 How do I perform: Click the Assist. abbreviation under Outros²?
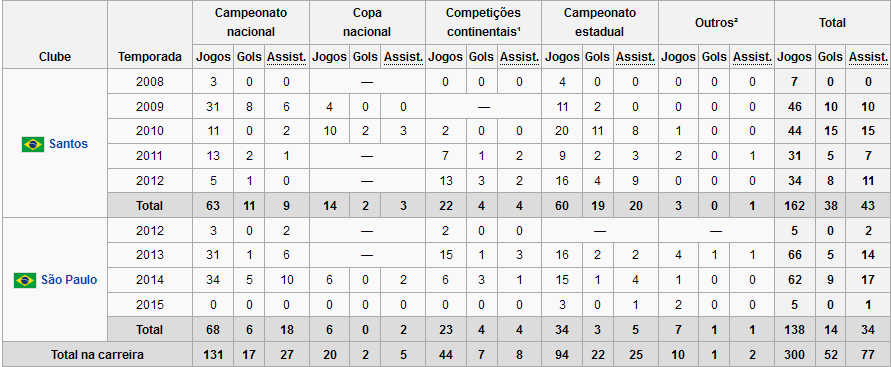point(752,57)
